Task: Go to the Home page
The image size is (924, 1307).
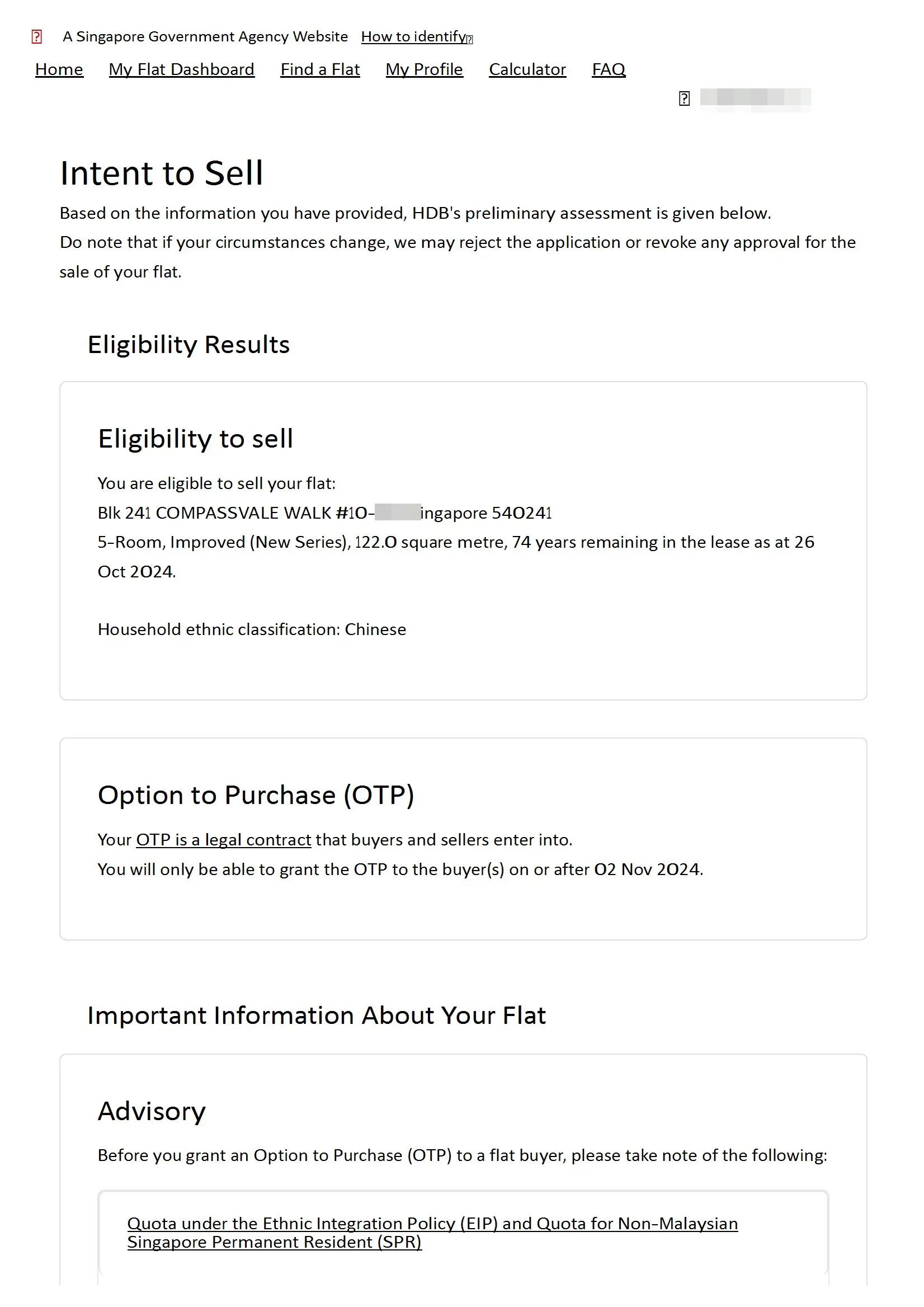Action: [x=59, y=69]
